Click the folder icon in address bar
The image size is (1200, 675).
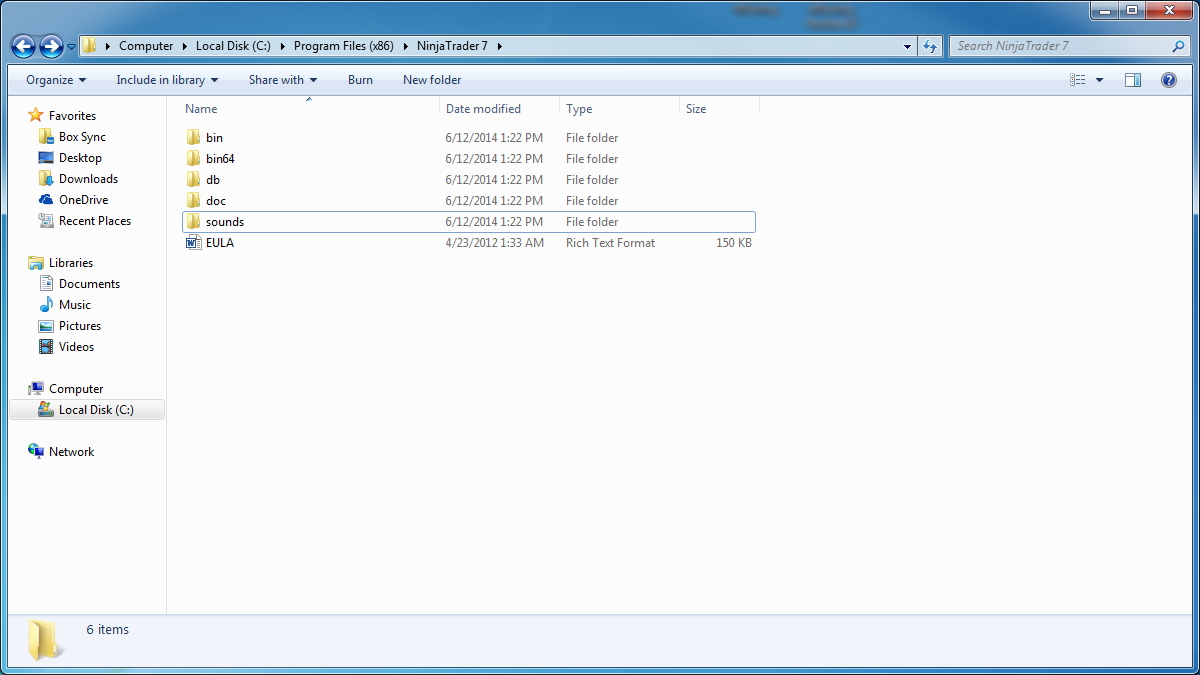click(x=89, y=46)
